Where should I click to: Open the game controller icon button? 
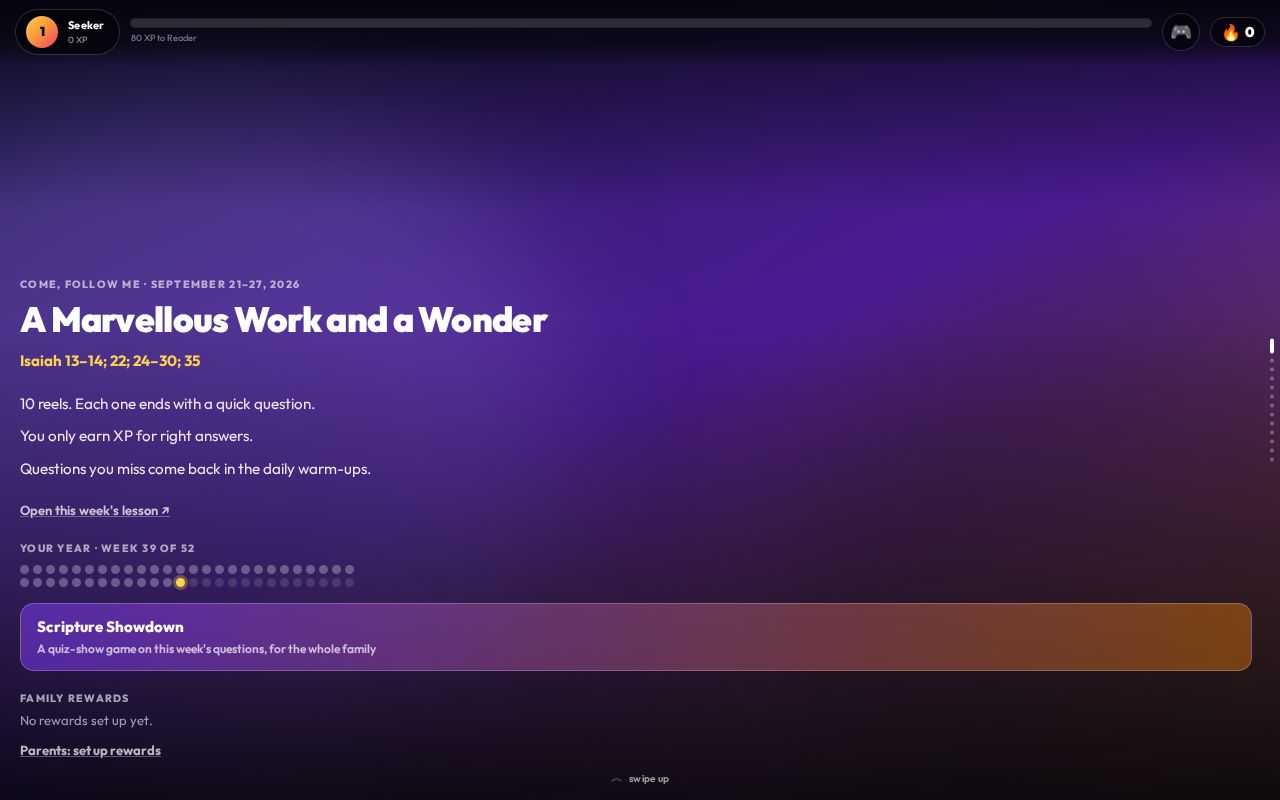(x=1181, y=32)
